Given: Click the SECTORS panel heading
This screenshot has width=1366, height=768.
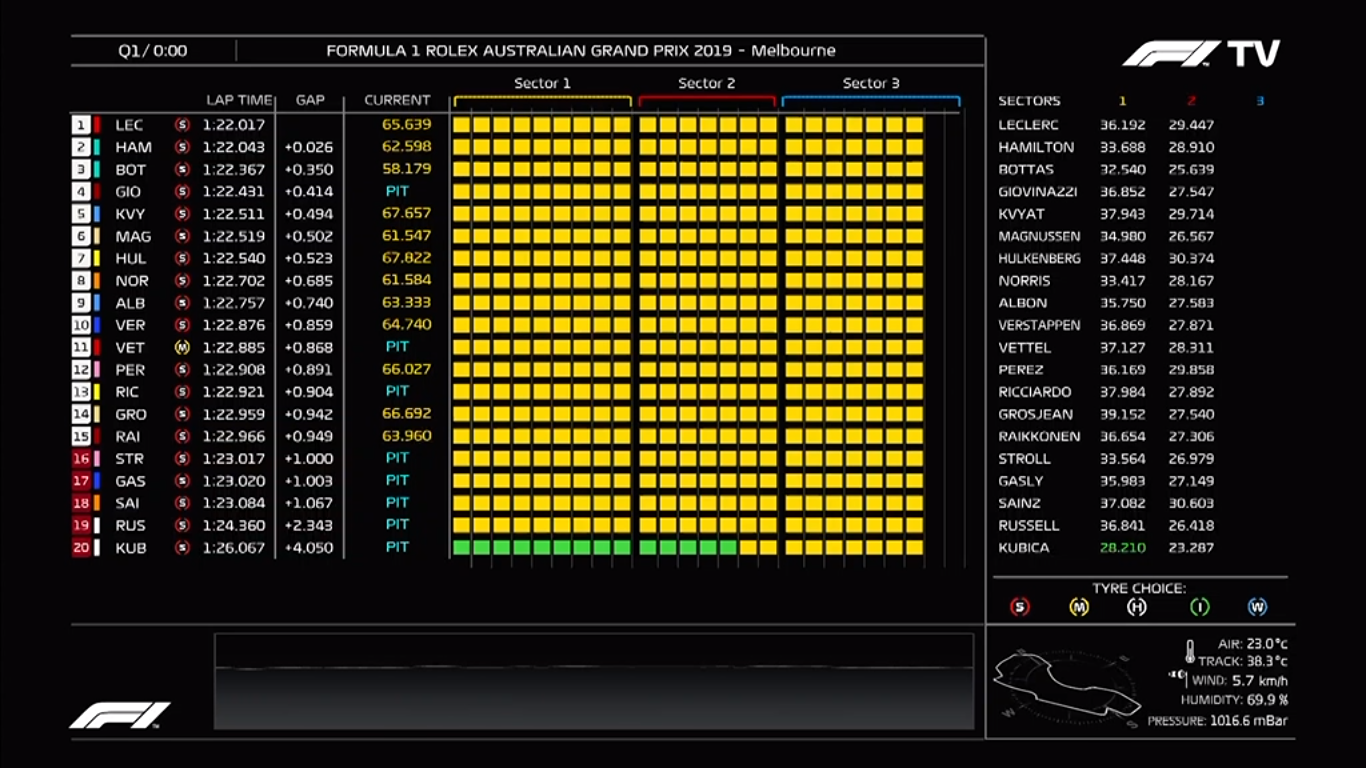Looking at the screenshot, I should (x=1029, y=101).
